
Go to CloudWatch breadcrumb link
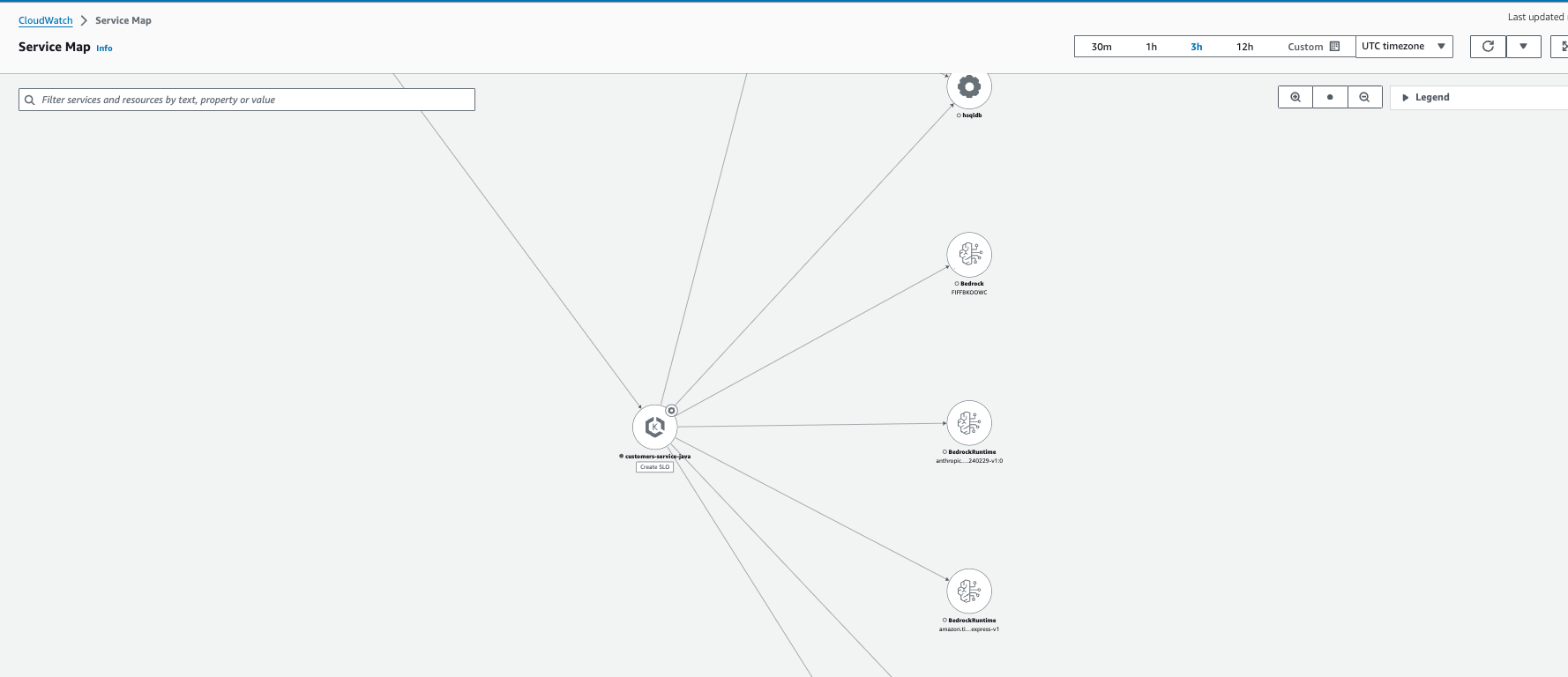click(46, 20)
